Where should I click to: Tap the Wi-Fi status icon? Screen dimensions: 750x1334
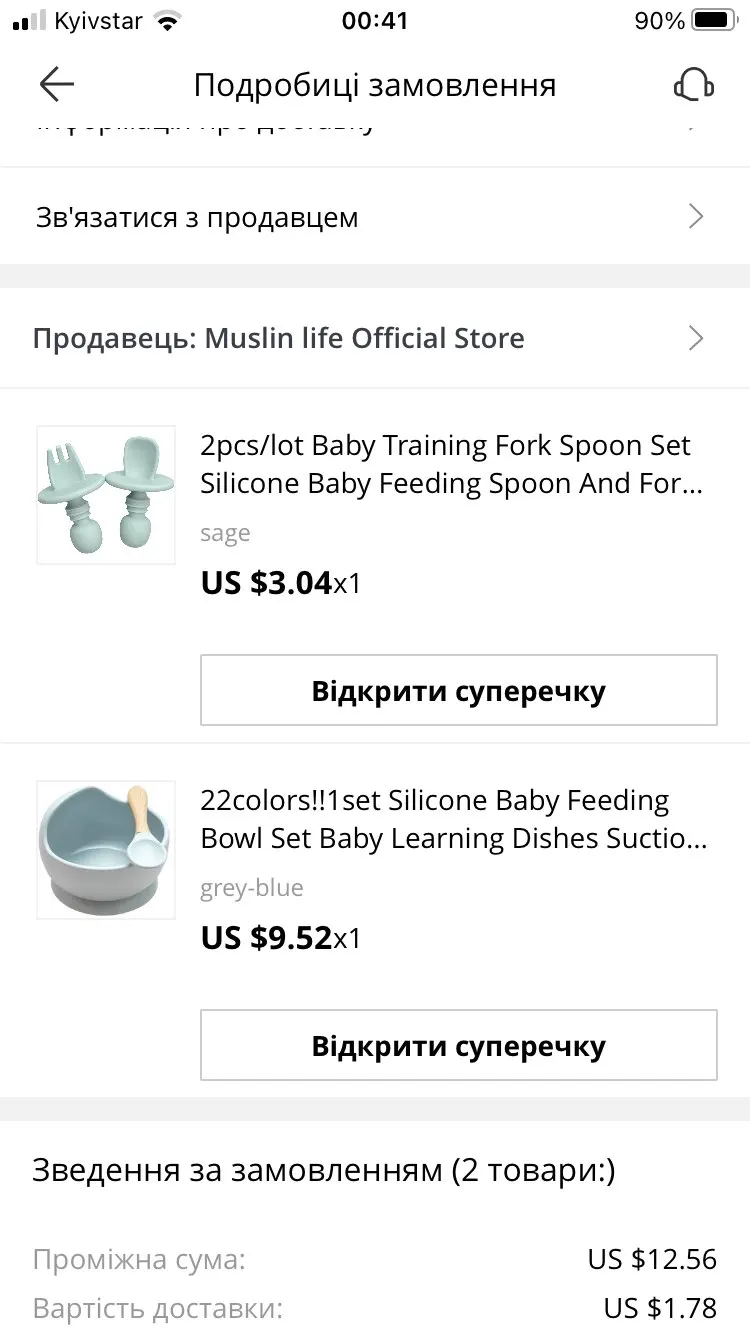point(168,20)
